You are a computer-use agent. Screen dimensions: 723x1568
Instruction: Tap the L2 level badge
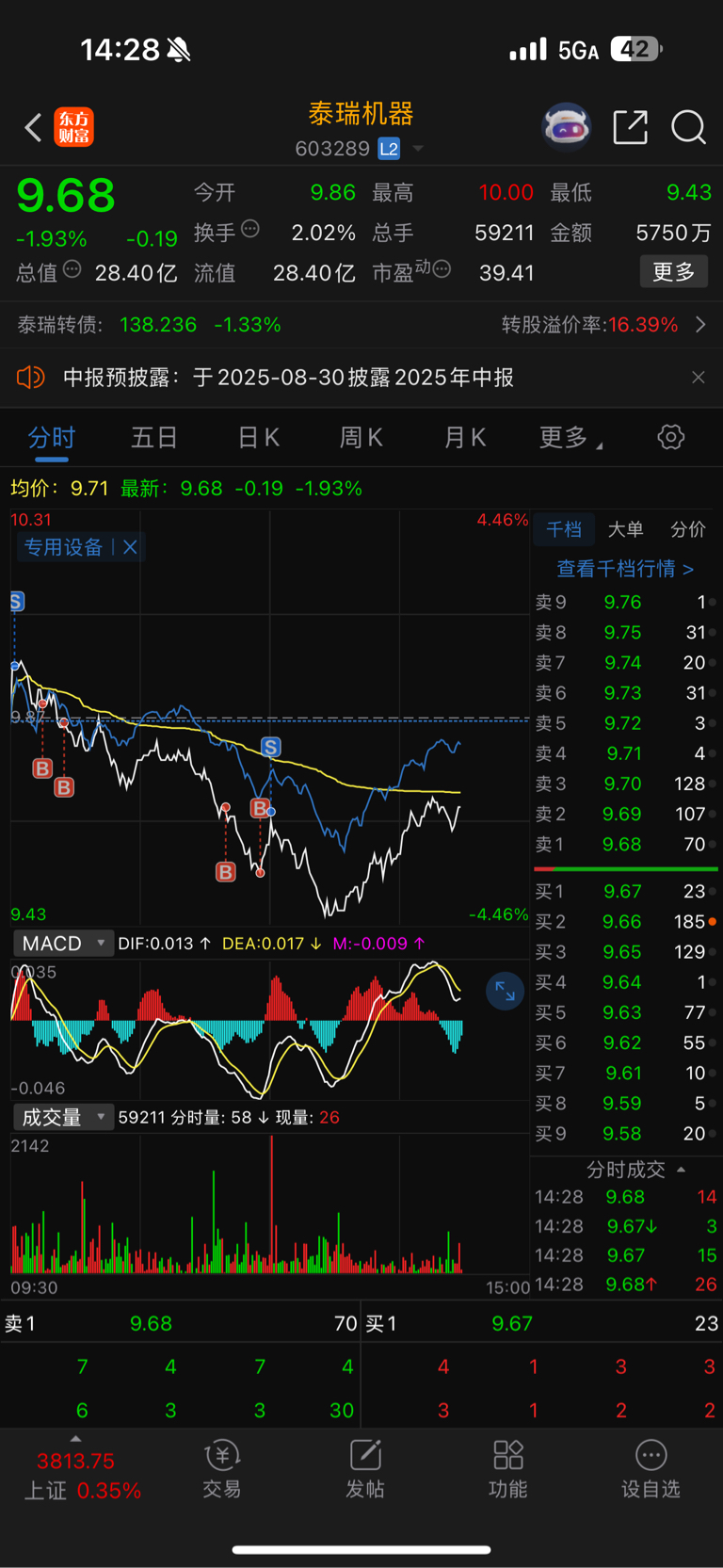point(389,149)
